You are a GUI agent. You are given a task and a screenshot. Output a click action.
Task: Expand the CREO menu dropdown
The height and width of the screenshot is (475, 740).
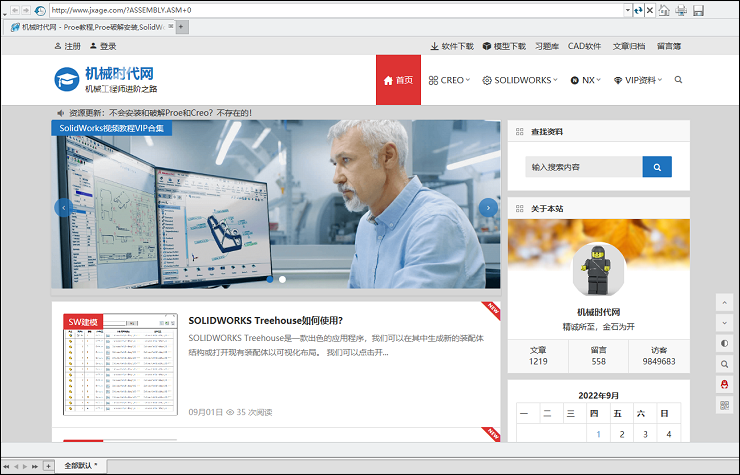tap(449, 80)
